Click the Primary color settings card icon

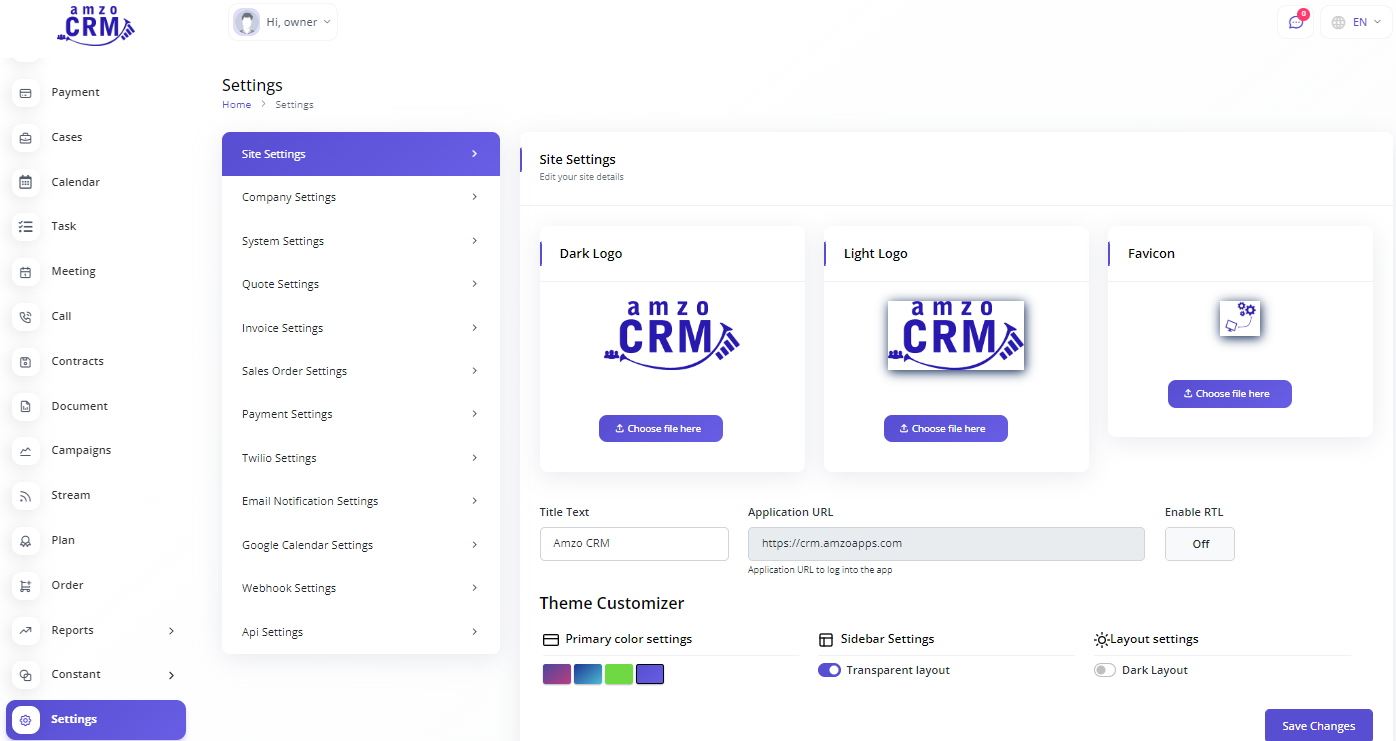tap(550, 640)
